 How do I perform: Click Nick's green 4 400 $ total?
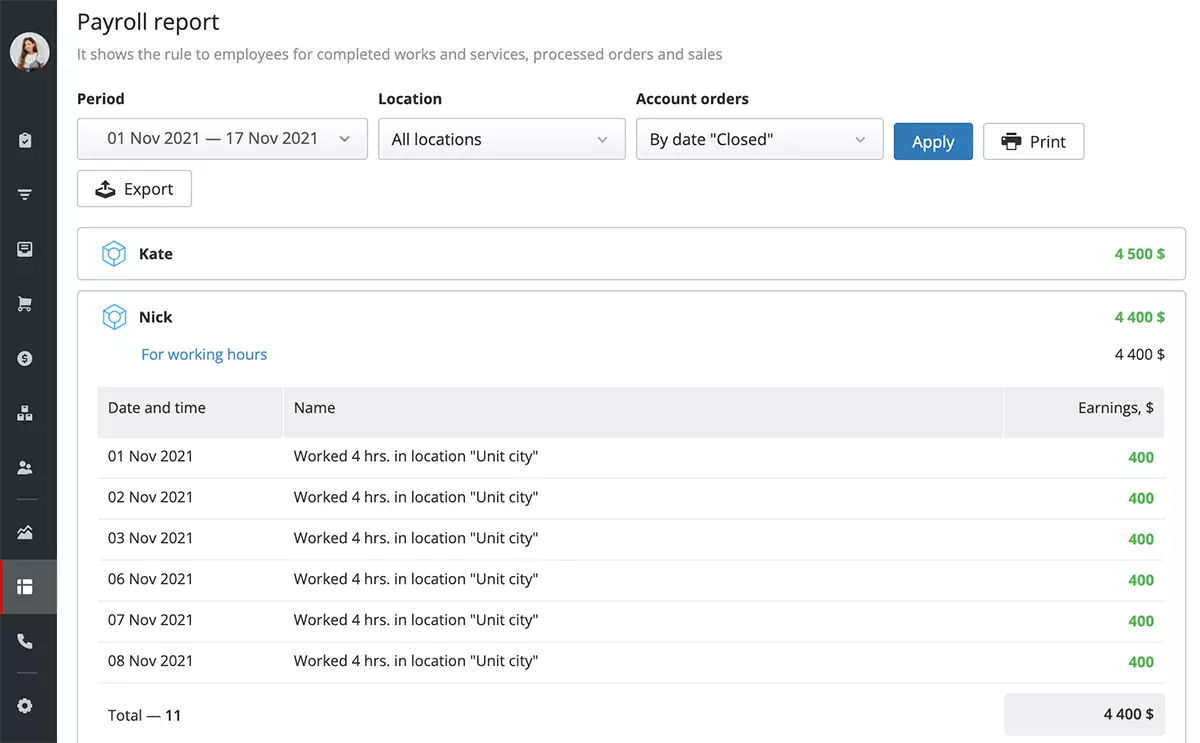click(1140, 317)
